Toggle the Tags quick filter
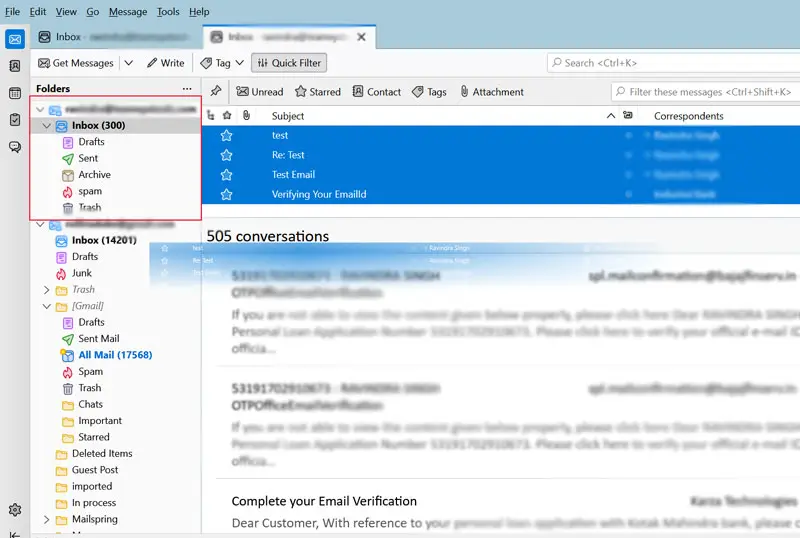800x538 pixels. pos(429,92)
